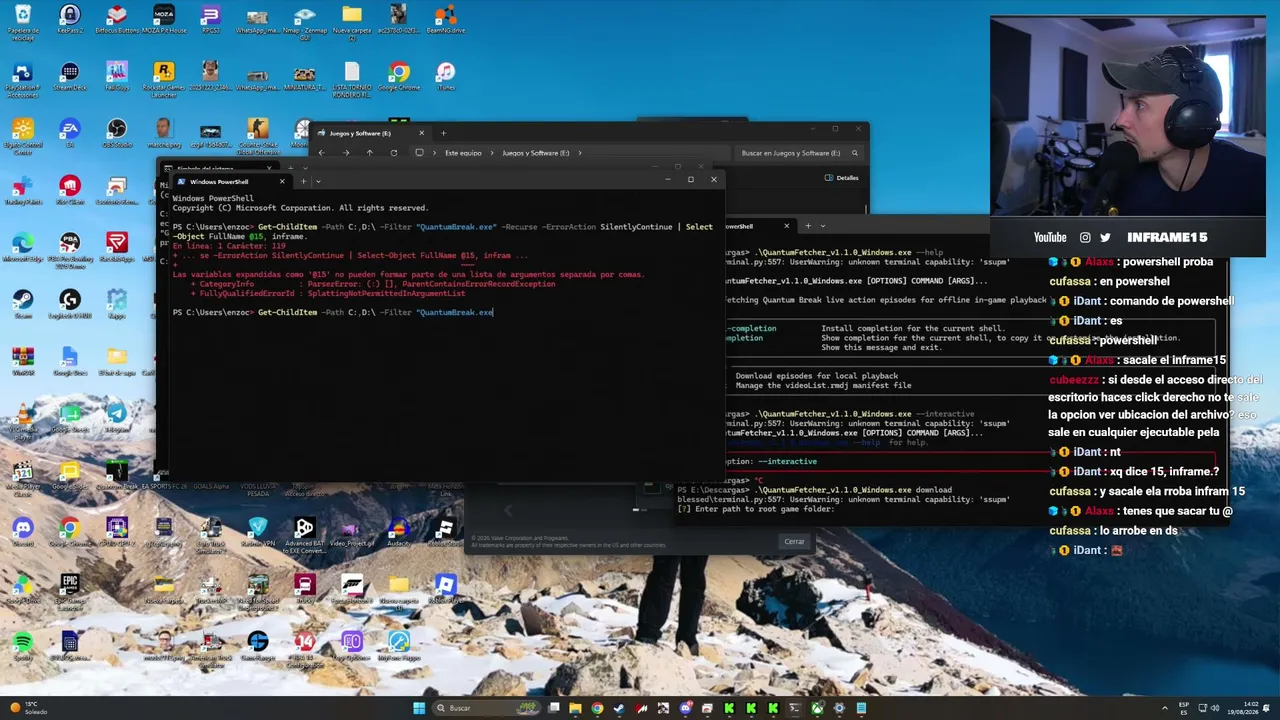Add a new tab in the background terminal
This screenshot has height=720, width=1280.
808,226
